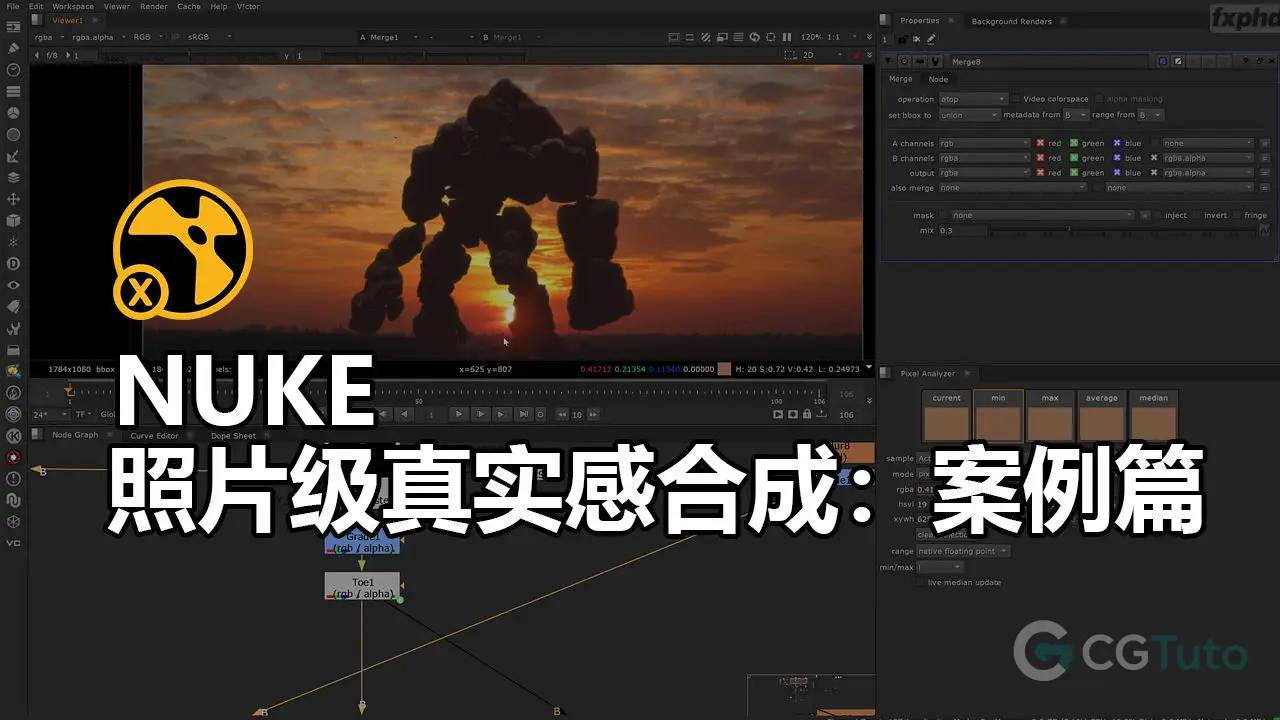Open the viewer 2D mode dropdown
Screen dimensions: 1280x720
(x=822, y=55)
